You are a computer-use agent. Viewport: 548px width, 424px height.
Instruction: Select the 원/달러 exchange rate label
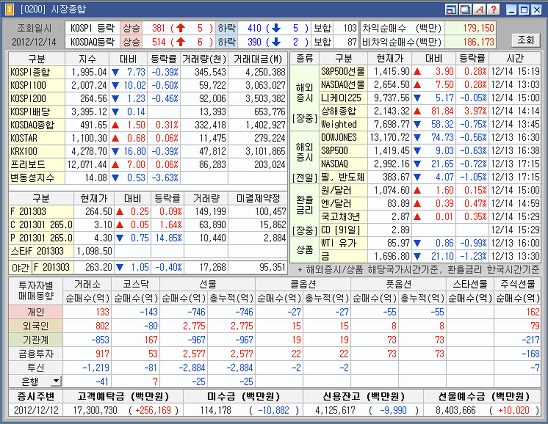343,191
